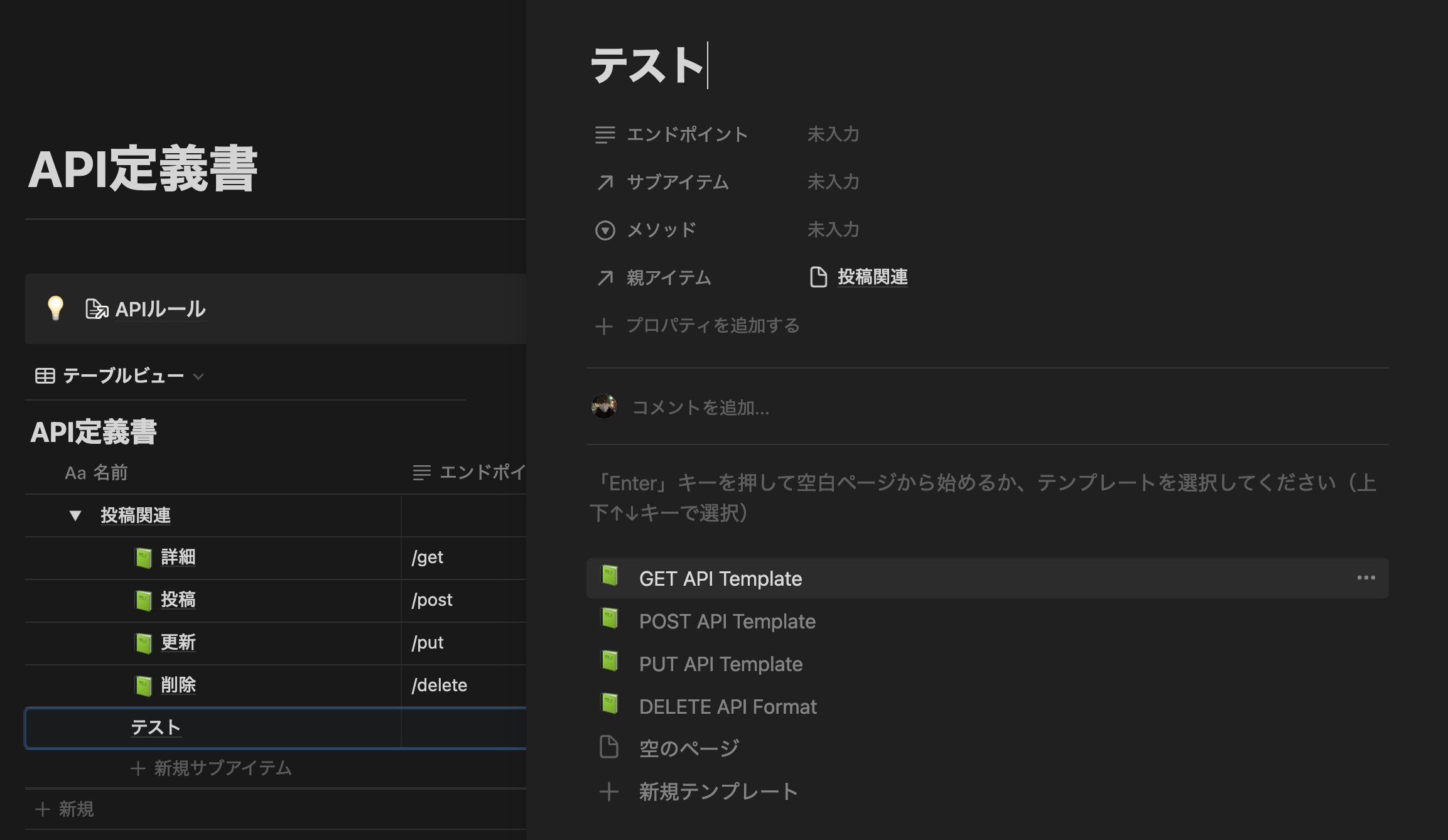Click the table view icon next to テーブルビュー
1448x840 pixels.
click(x=44, y=375)
